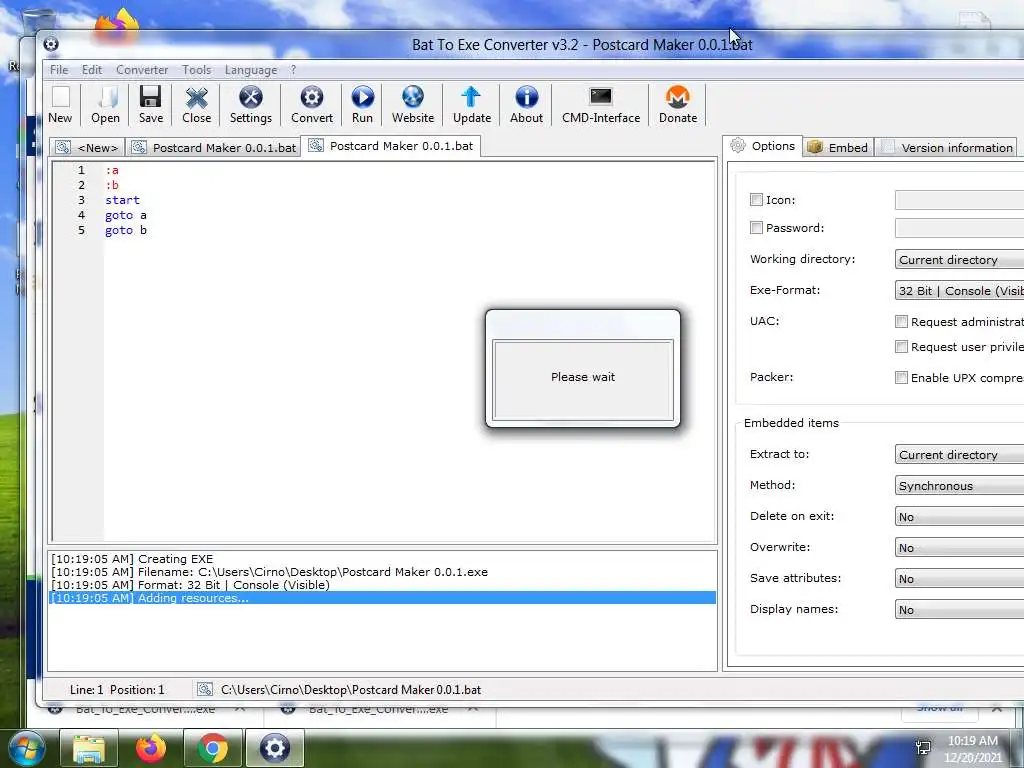Open the Display names dropdown
This screenshot has height=768, width=1024.
959,609
